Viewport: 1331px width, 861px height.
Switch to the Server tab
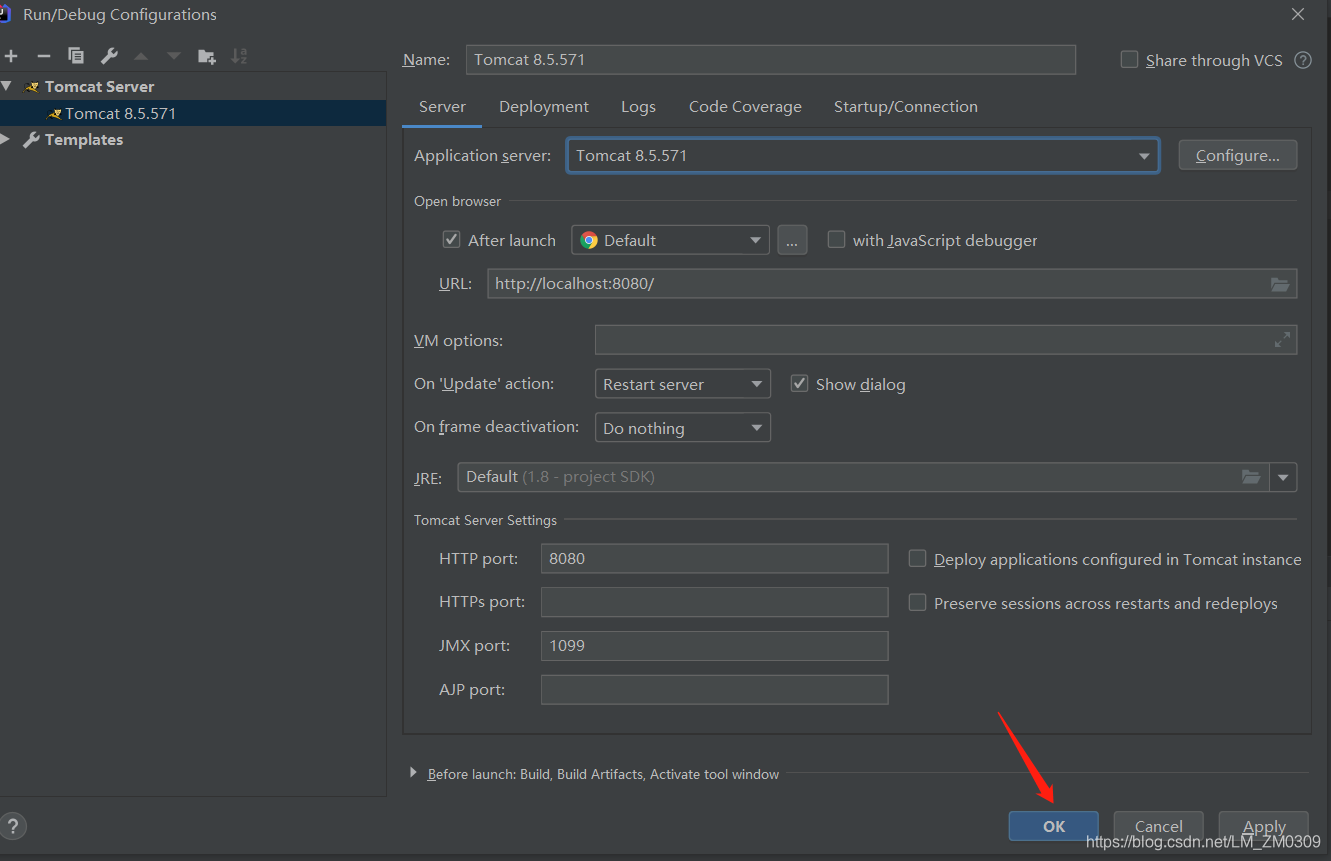coord(442,107)
